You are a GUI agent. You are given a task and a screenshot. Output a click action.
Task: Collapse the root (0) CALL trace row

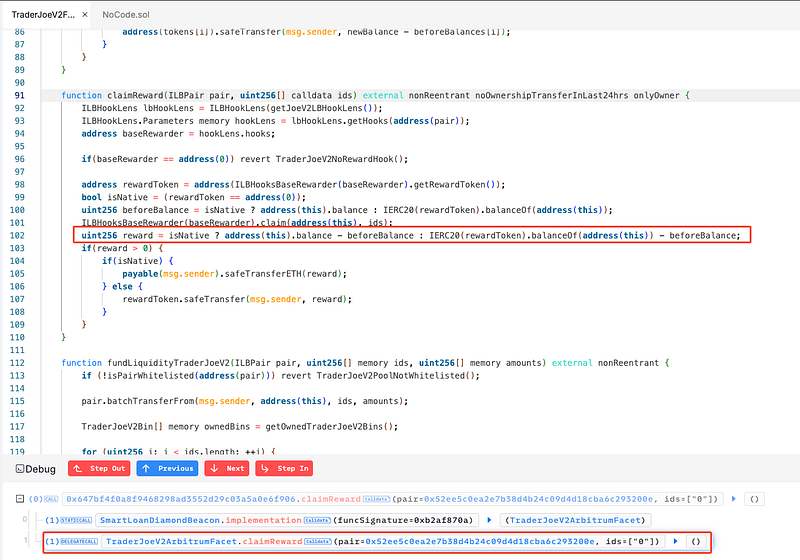(8, 499)
